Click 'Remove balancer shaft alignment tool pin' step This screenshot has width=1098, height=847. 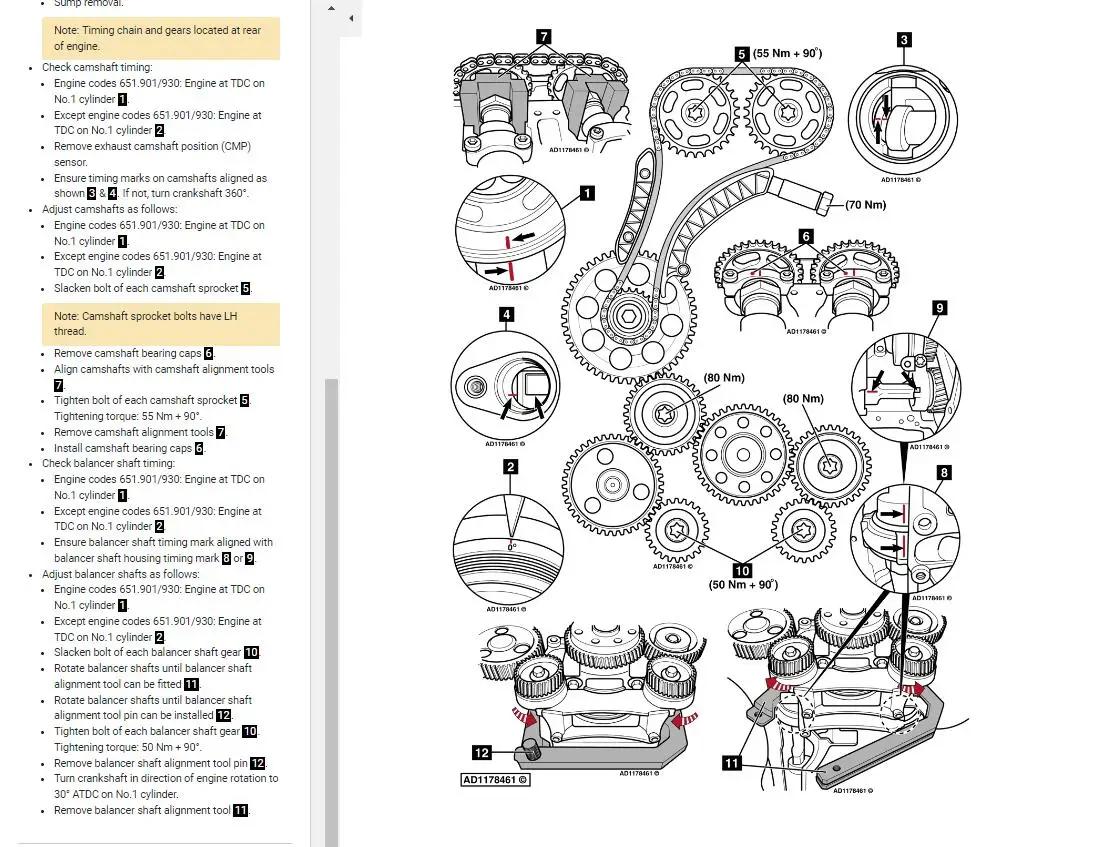pyautogui.click(x=160, y=764)
